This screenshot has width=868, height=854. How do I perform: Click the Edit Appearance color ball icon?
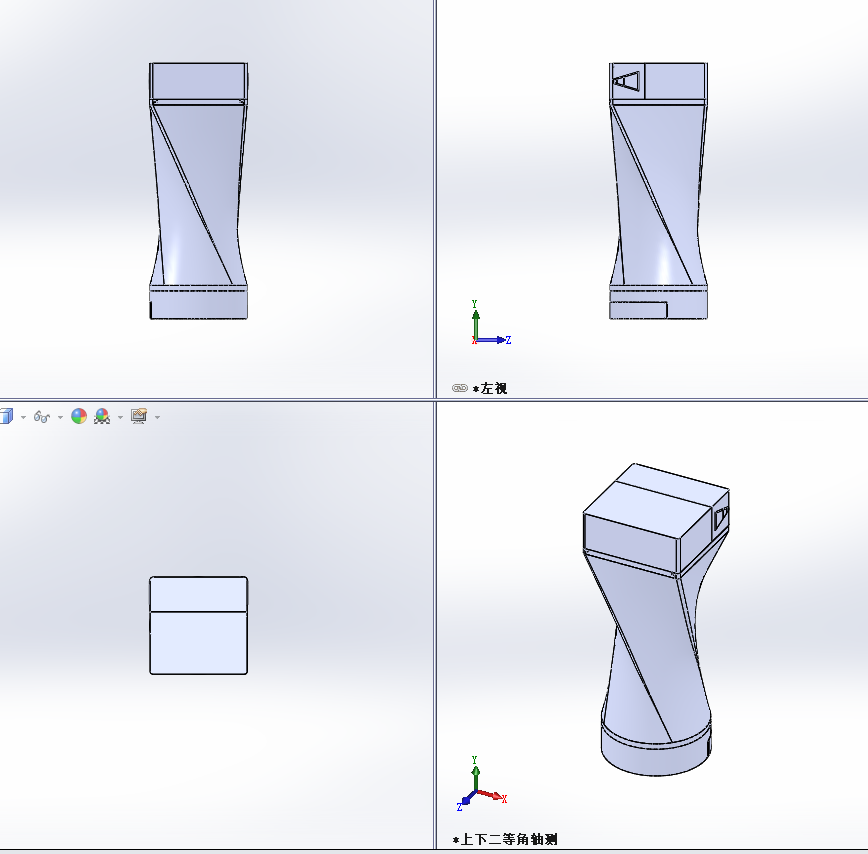point(79,416)
